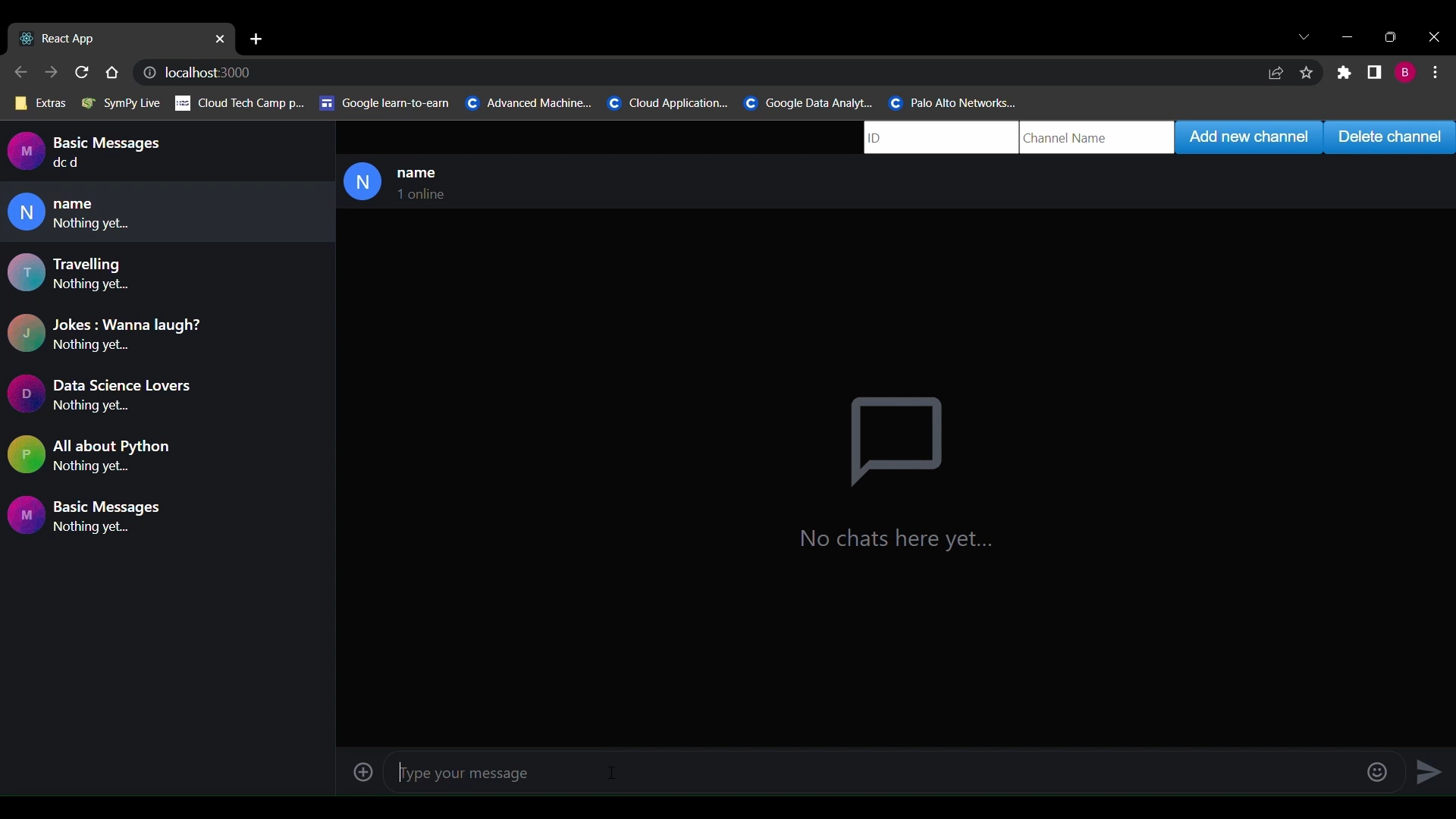Screen dimensions: 1456x819
Task: Open the Chrome three-dot menu
Action: (1437, 73)
